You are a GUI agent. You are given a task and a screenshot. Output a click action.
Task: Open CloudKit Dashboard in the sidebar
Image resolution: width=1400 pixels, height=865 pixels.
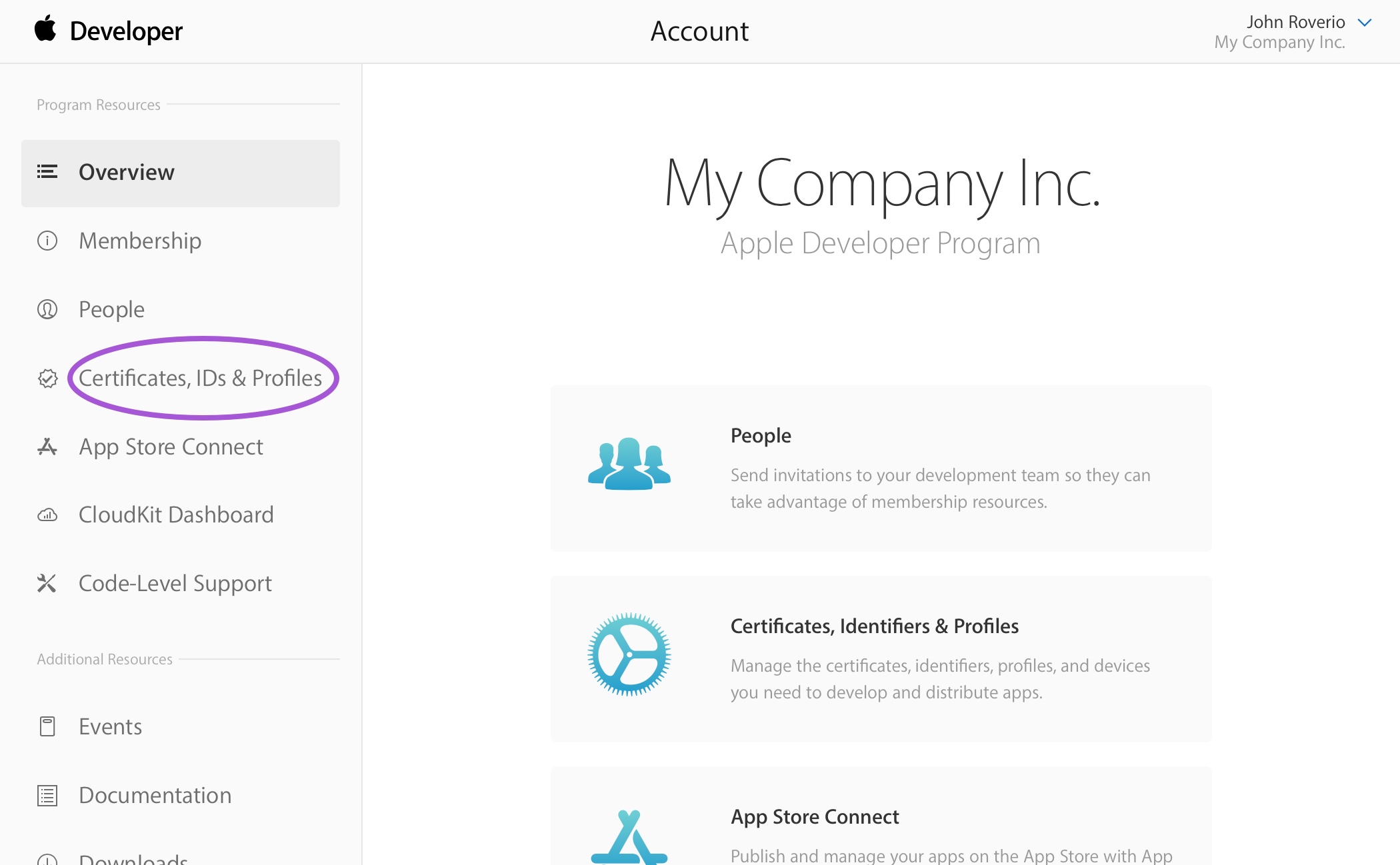click(x=176, y=514)
